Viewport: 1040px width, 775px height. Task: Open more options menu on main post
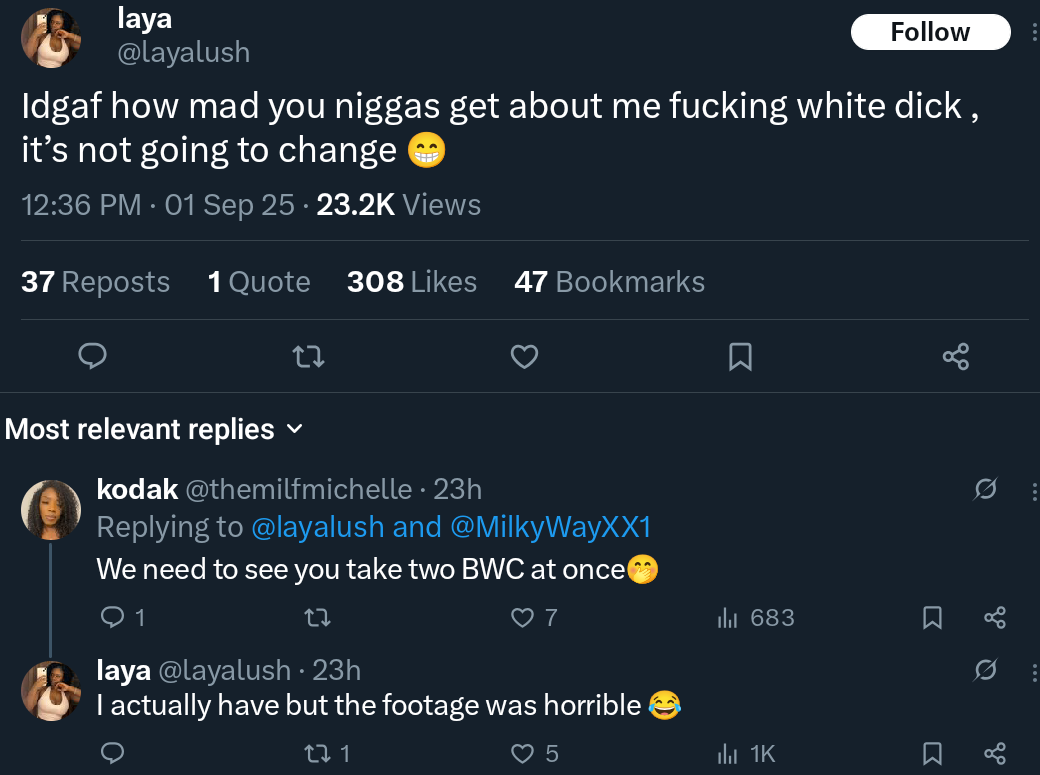tap(1034, 32)
